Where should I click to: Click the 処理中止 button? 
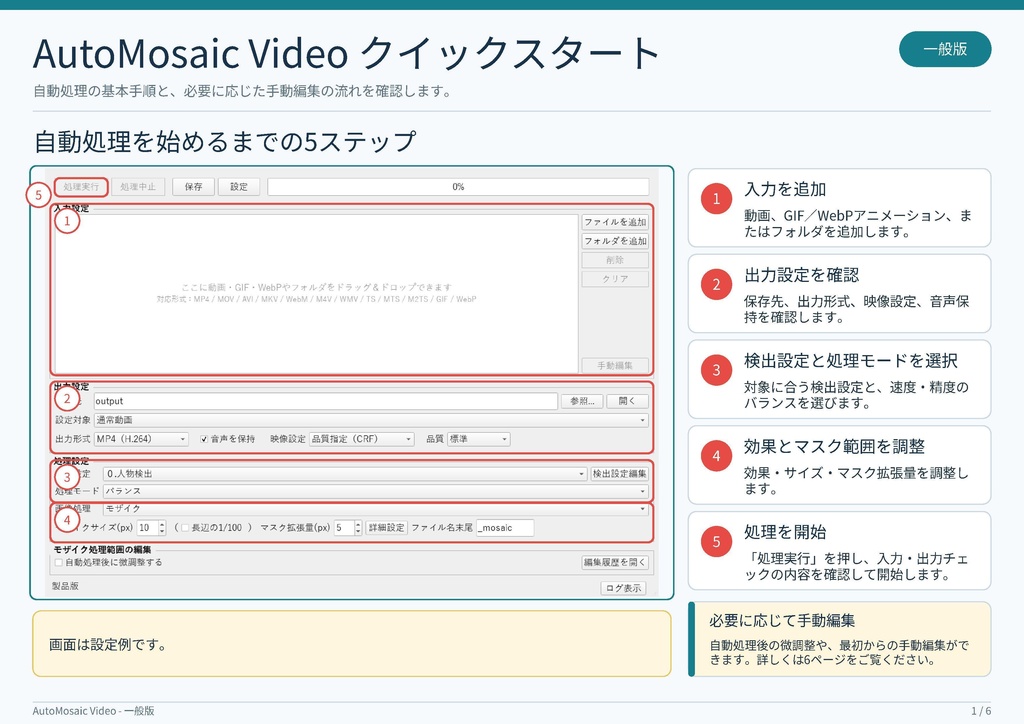(138, 187)
